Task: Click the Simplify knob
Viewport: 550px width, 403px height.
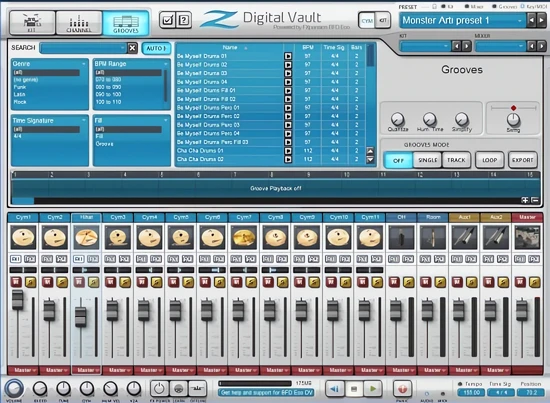Action: click(x=462, y=119)
